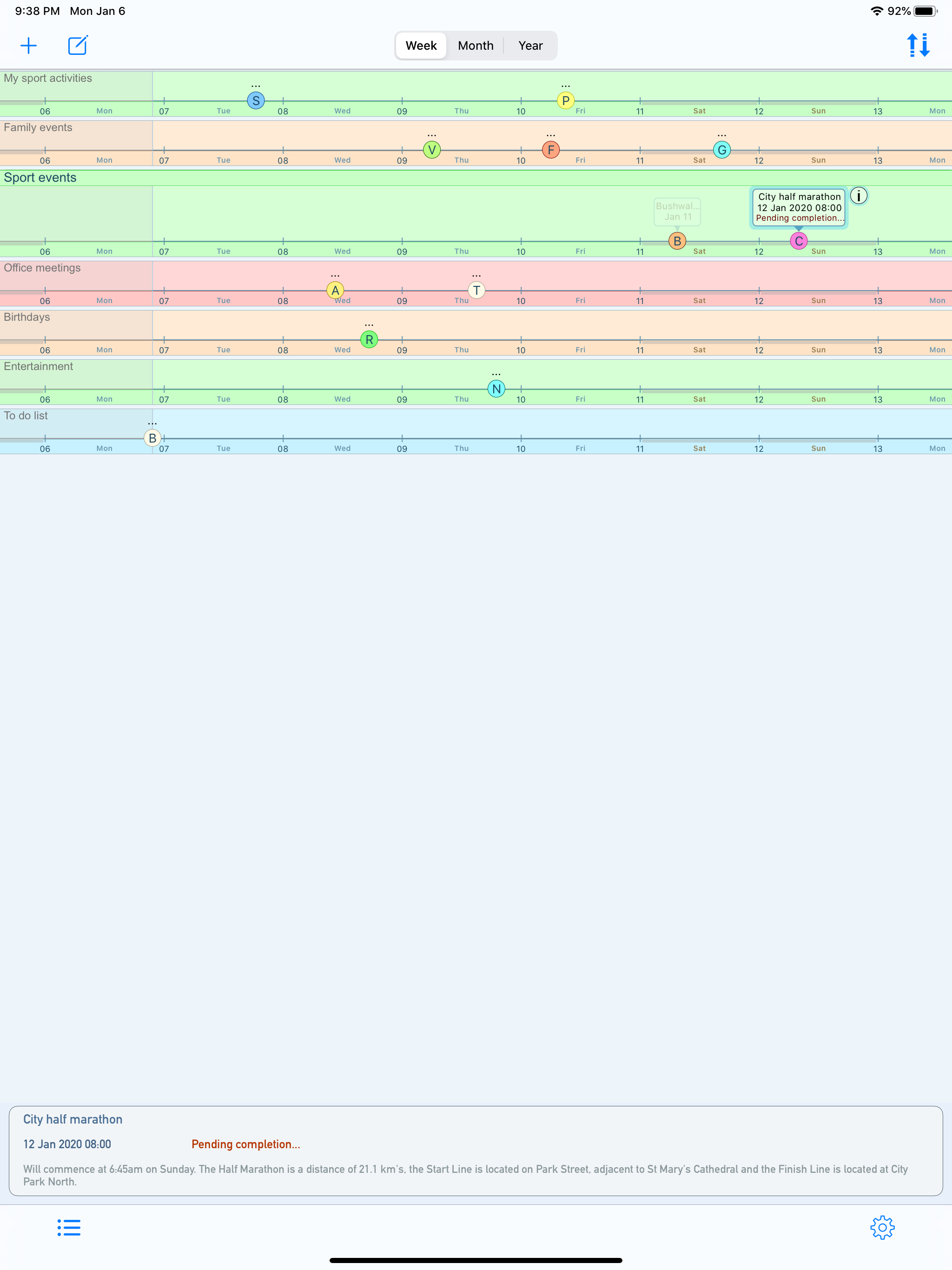The image size is (952, 1270).
Task: Expand ellipsis above F marker
Action: [551, 135]
